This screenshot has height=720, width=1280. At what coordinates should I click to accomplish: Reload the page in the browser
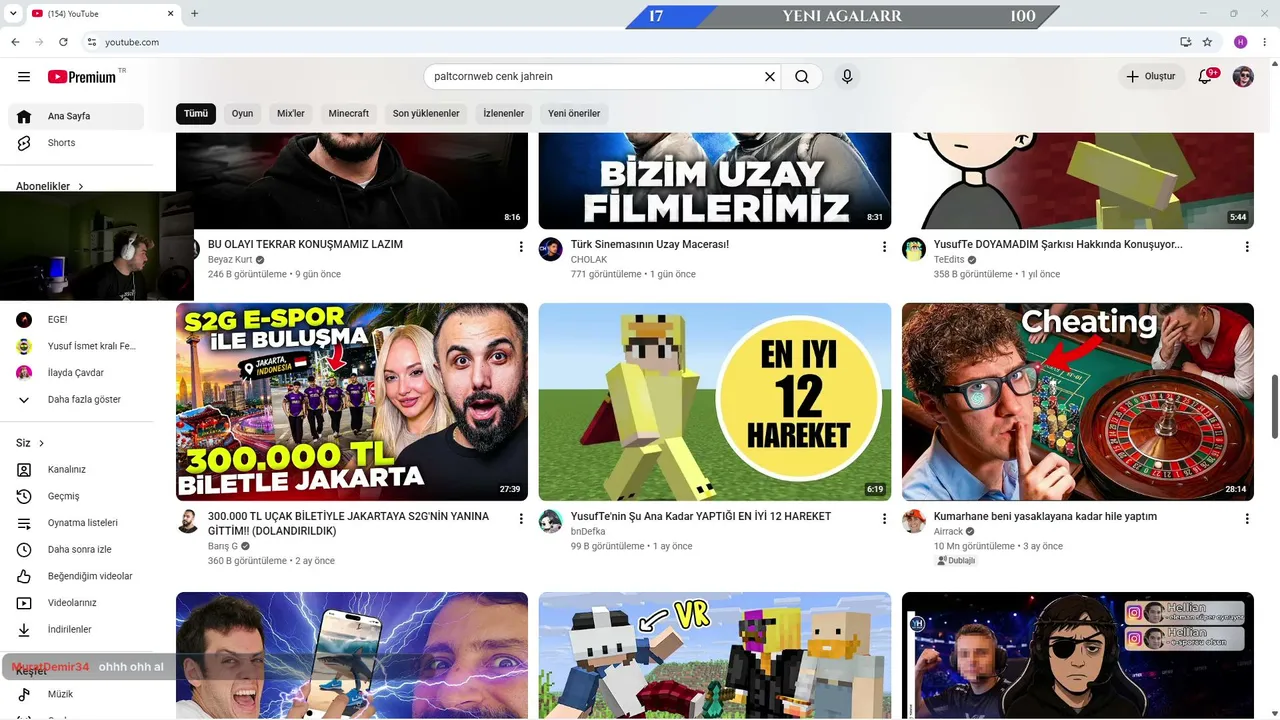63,42
